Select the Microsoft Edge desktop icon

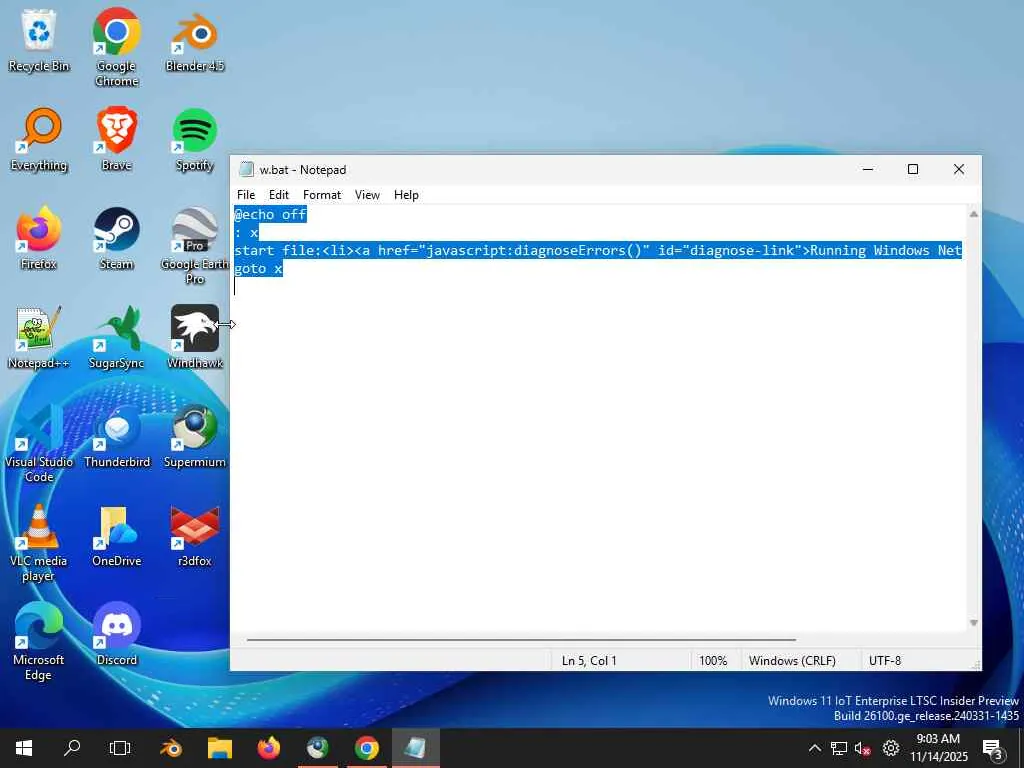click(39, 642)
